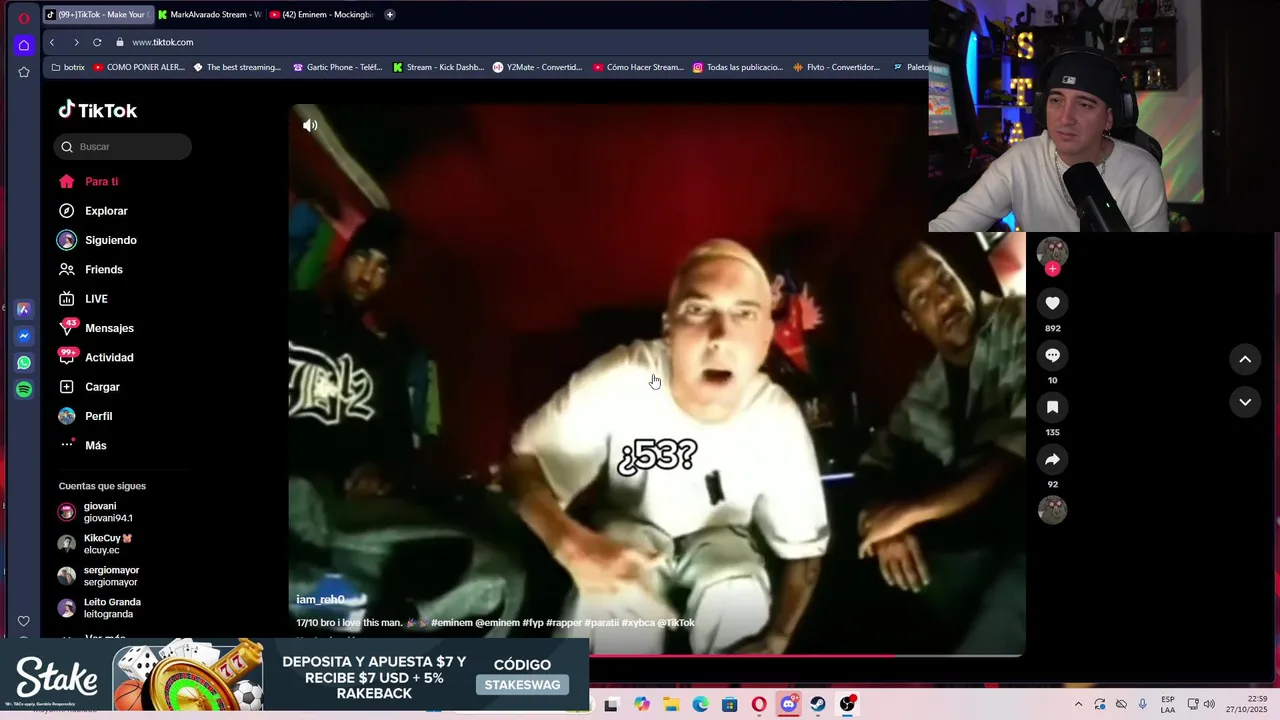The image size is (1280, 720).
Task: Open Y2Mate - Convertid... bookmark
Action: click(x=538, y=67)
